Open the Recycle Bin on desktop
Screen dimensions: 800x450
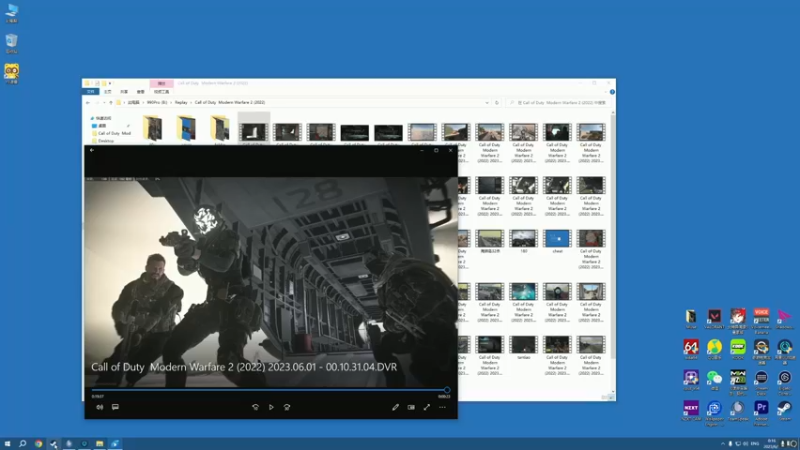11,44
